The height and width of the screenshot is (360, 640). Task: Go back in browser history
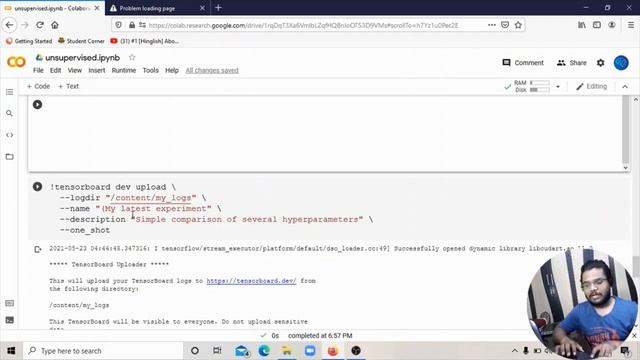pyautogui.click(x=9, y=25)
